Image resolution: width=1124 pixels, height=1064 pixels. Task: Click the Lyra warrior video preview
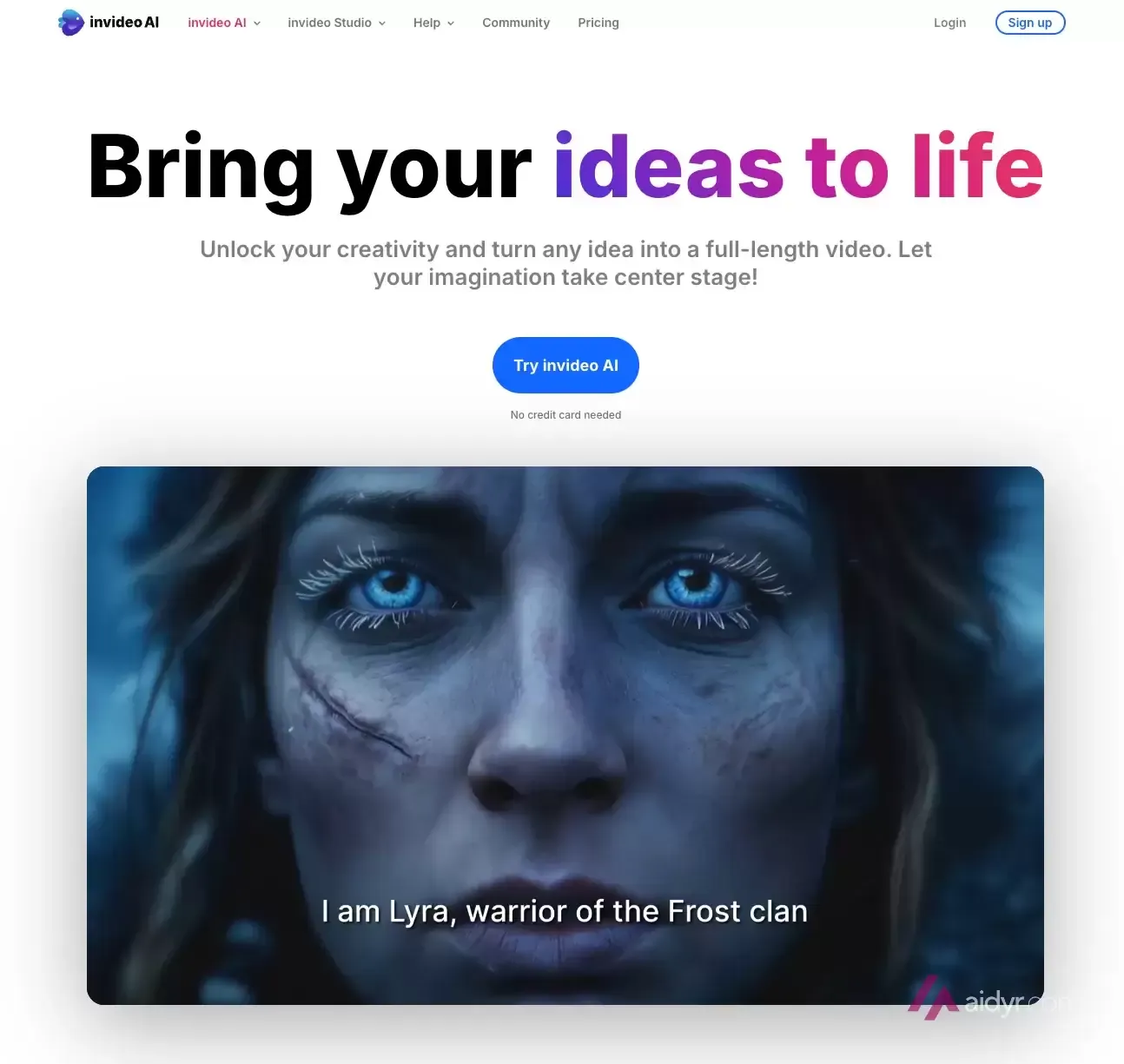565,736
